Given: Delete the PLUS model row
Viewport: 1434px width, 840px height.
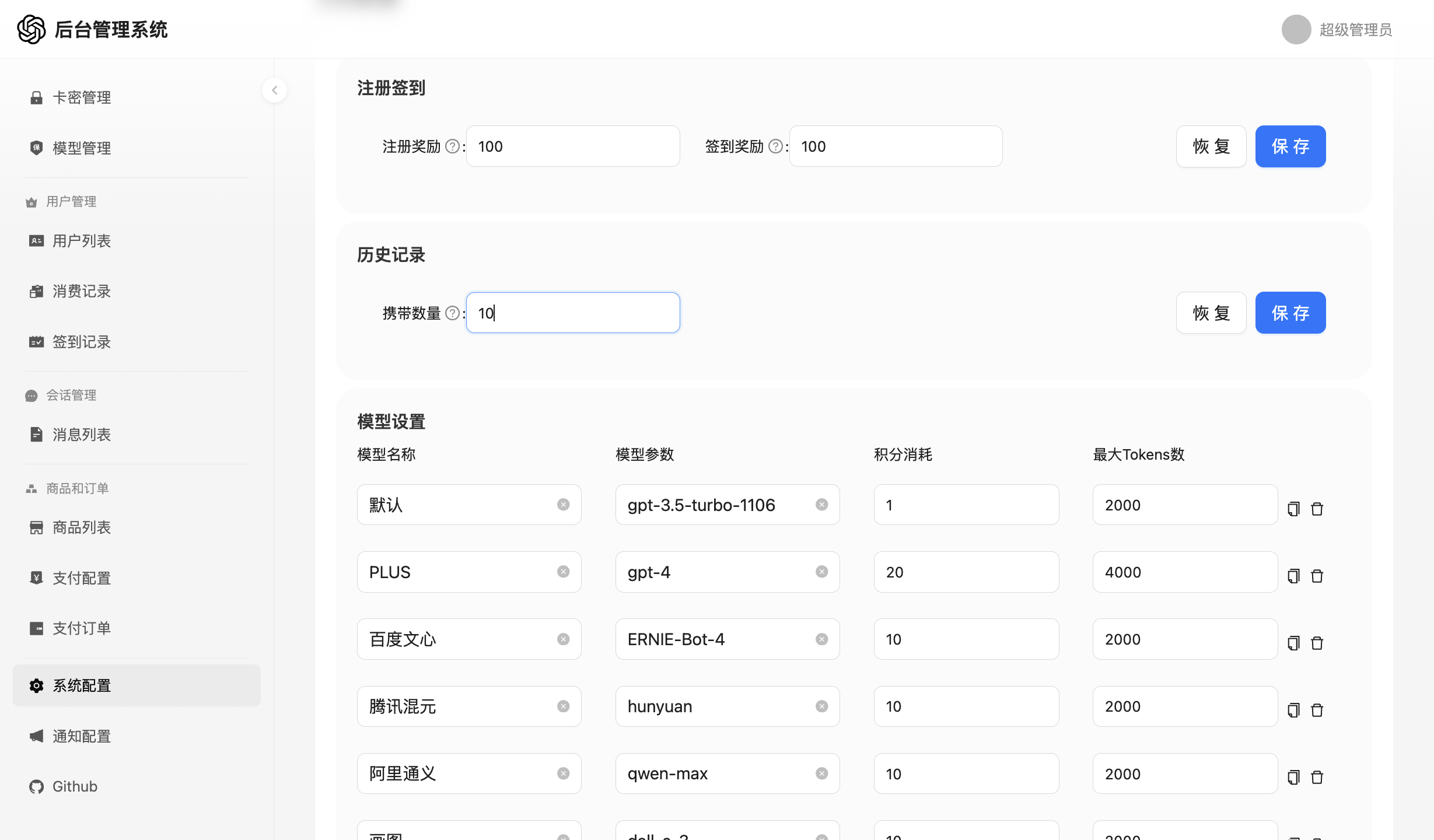Looking at the screenshot, I should tap(1317, 576).
